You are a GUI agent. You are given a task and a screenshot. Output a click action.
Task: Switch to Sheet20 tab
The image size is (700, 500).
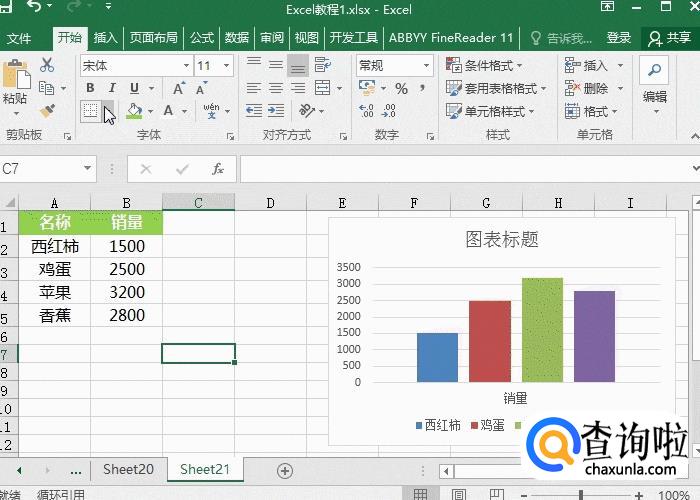[129, 470]
